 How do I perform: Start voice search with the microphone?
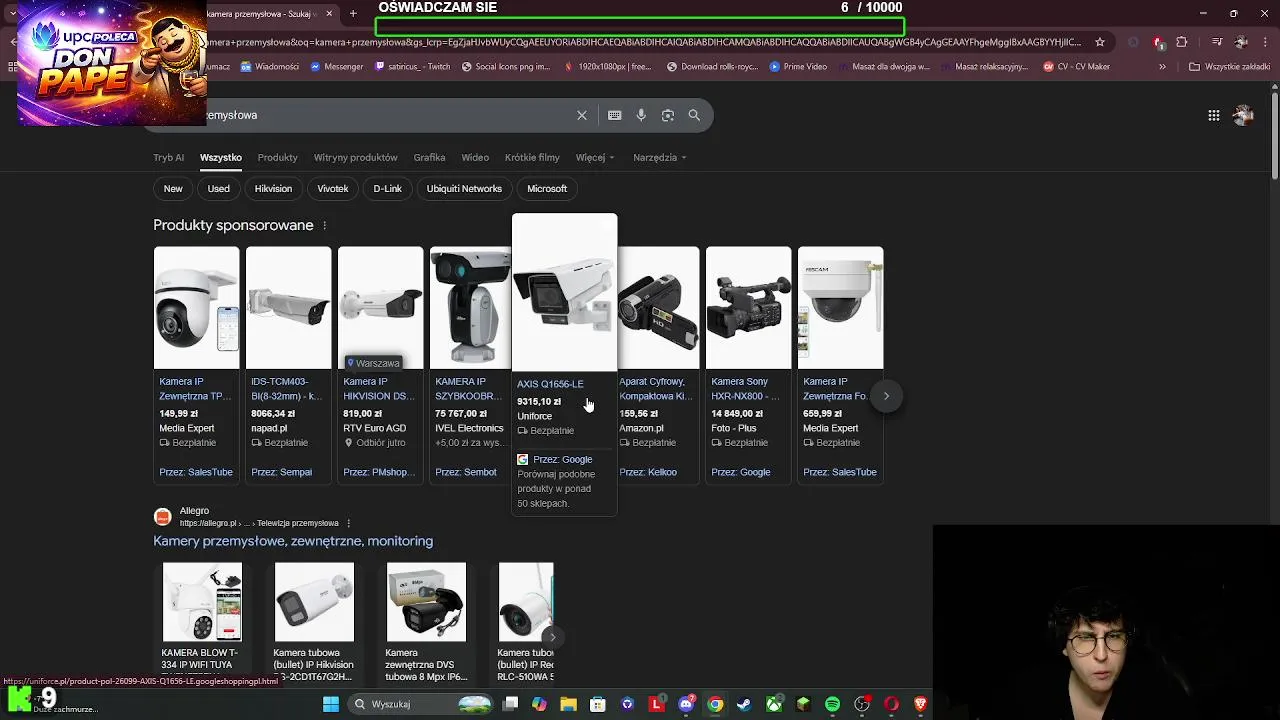641,115
